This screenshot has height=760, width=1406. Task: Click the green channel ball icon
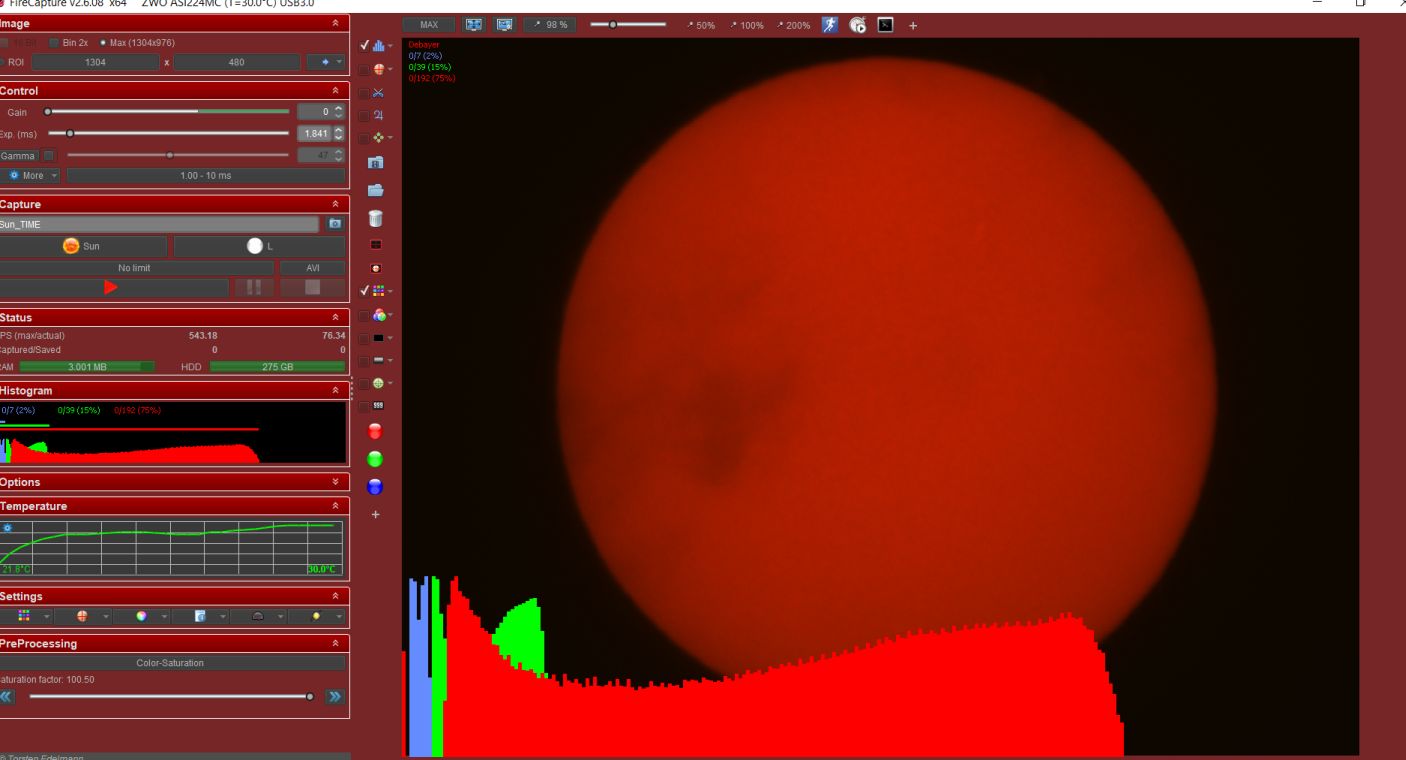pos(376,460)
